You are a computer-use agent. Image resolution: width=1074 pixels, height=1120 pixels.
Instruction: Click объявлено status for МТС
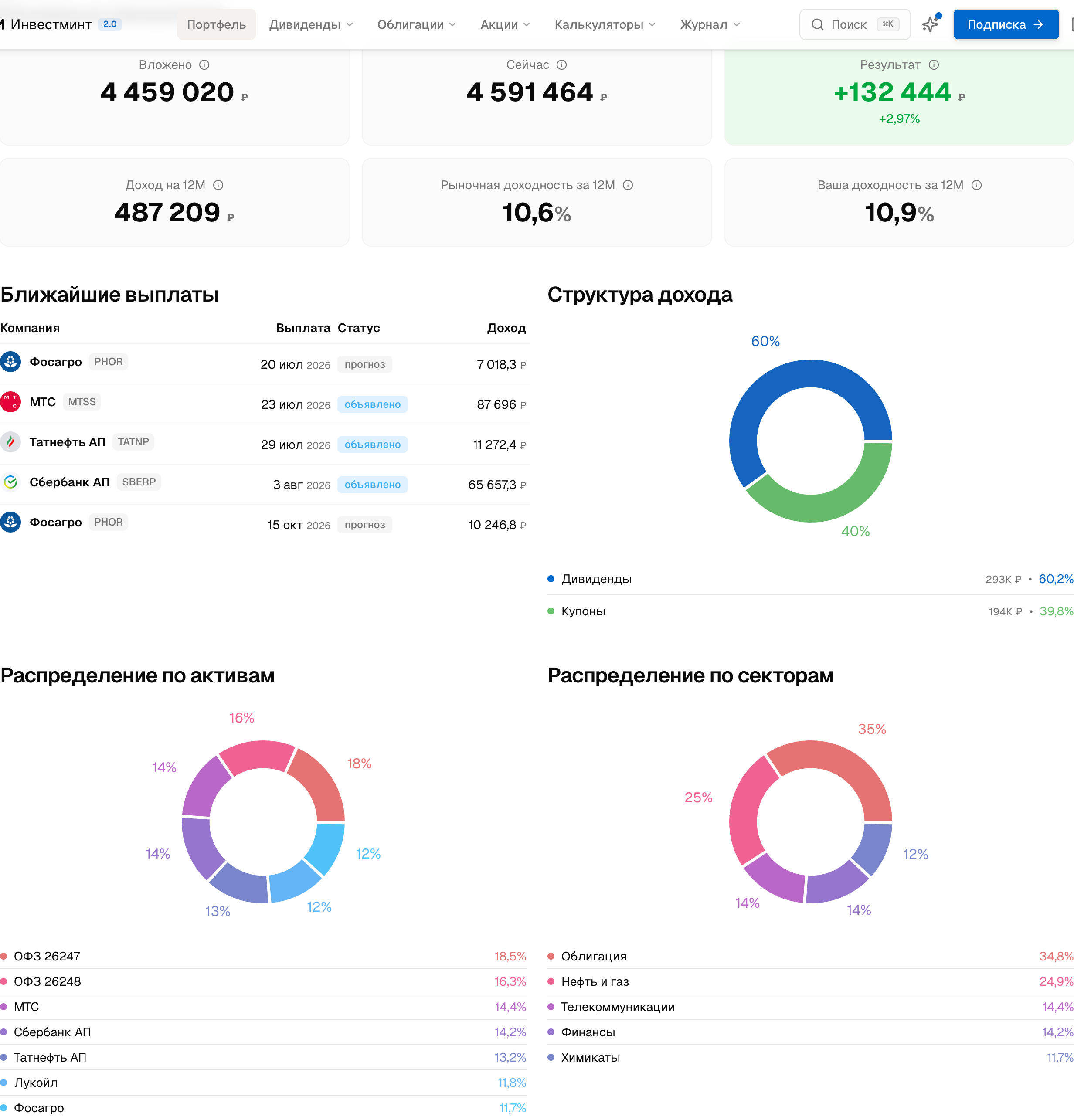pos(373,404)
